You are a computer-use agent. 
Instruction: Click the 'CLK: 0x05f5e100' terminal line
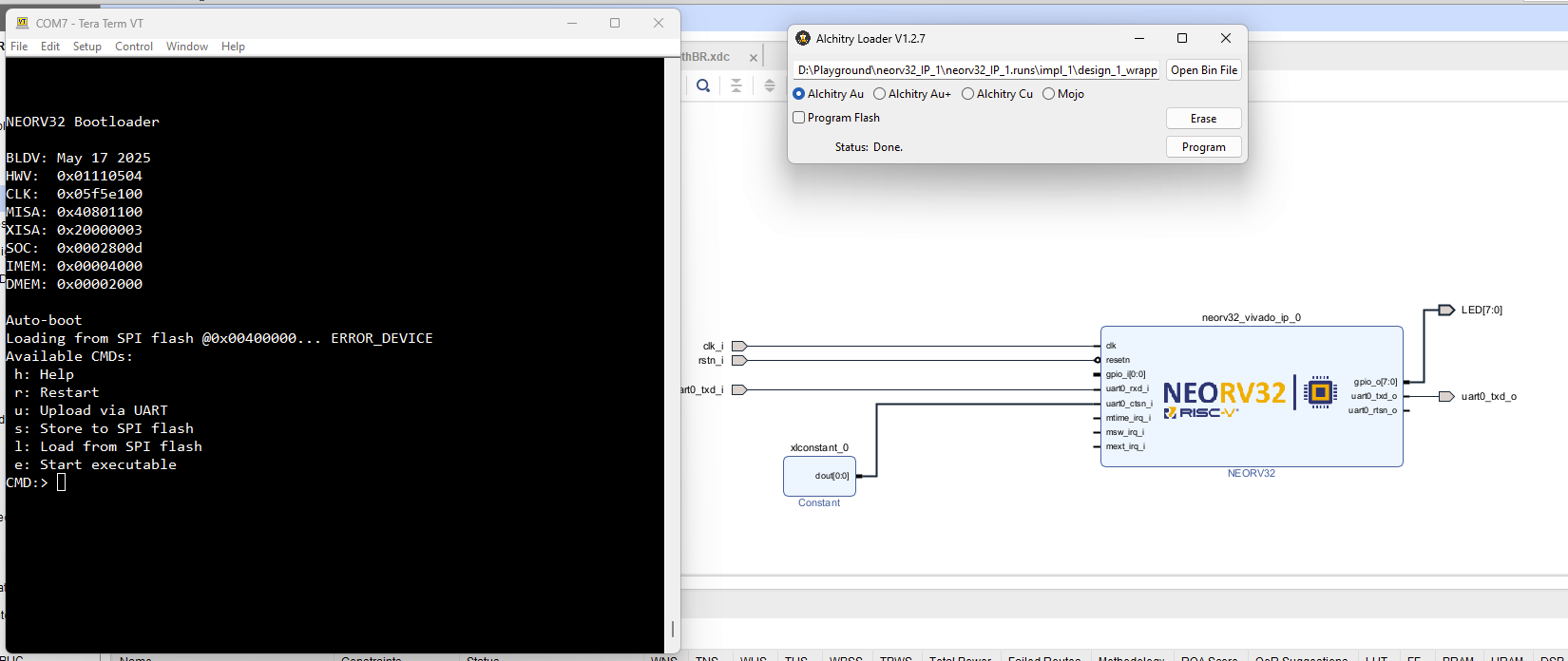point(74,194)
